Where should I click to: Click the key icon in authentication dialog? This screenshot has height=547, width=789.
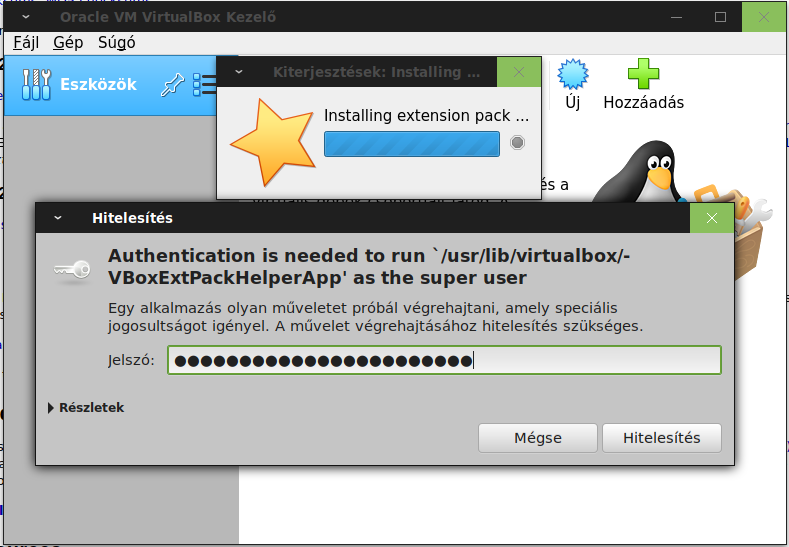(x=72, y=270)
